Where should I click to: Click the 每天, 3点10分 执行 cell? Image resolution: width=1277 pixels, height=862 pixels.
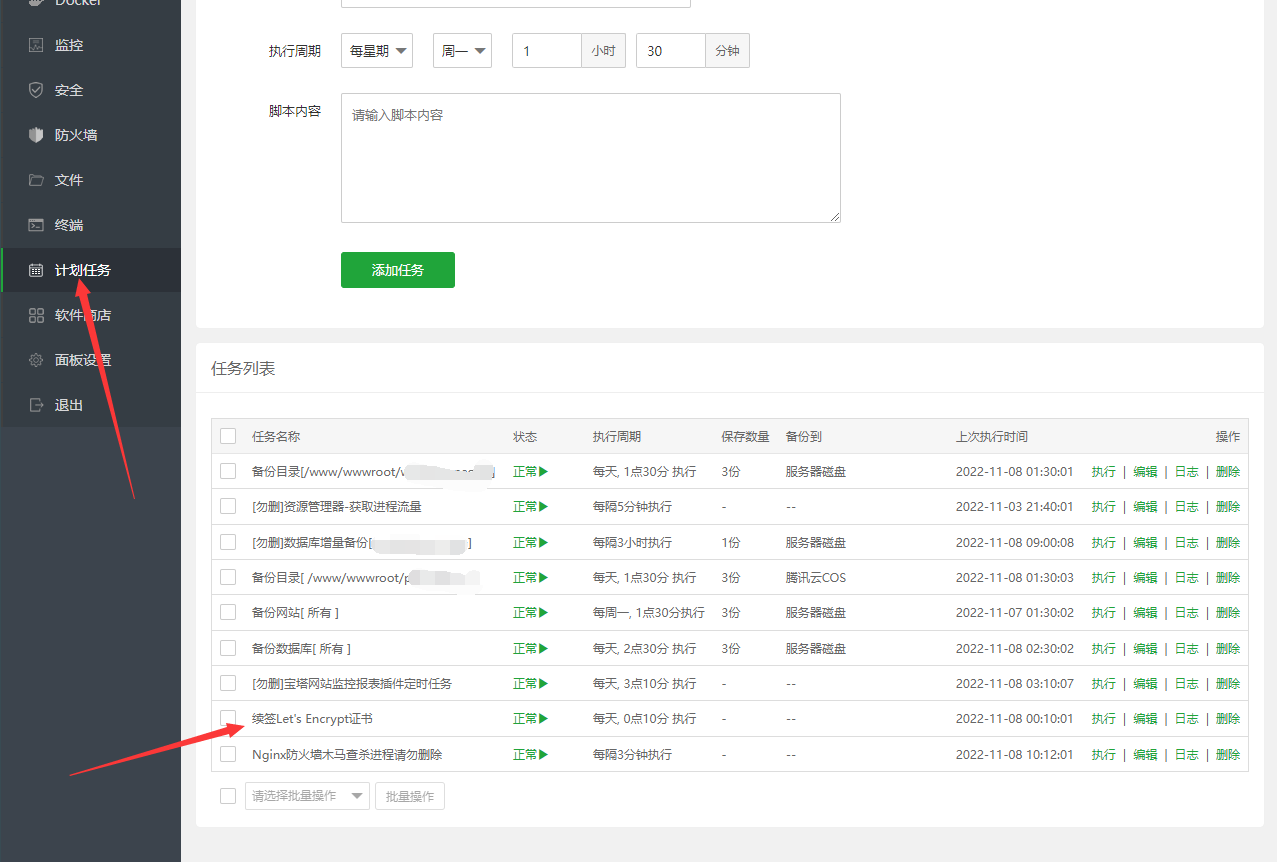pyautogui.click(x=645, y=683)
